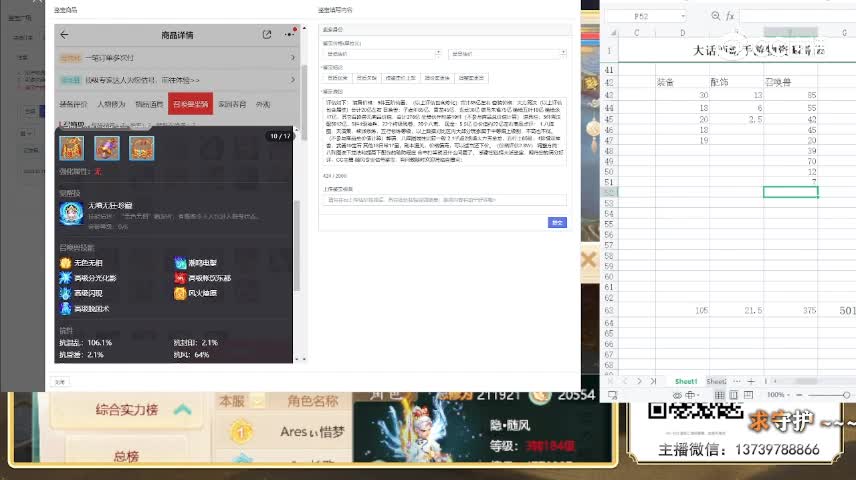Click the total cell showing 375
856x480 pixels.
coord(790,310)
